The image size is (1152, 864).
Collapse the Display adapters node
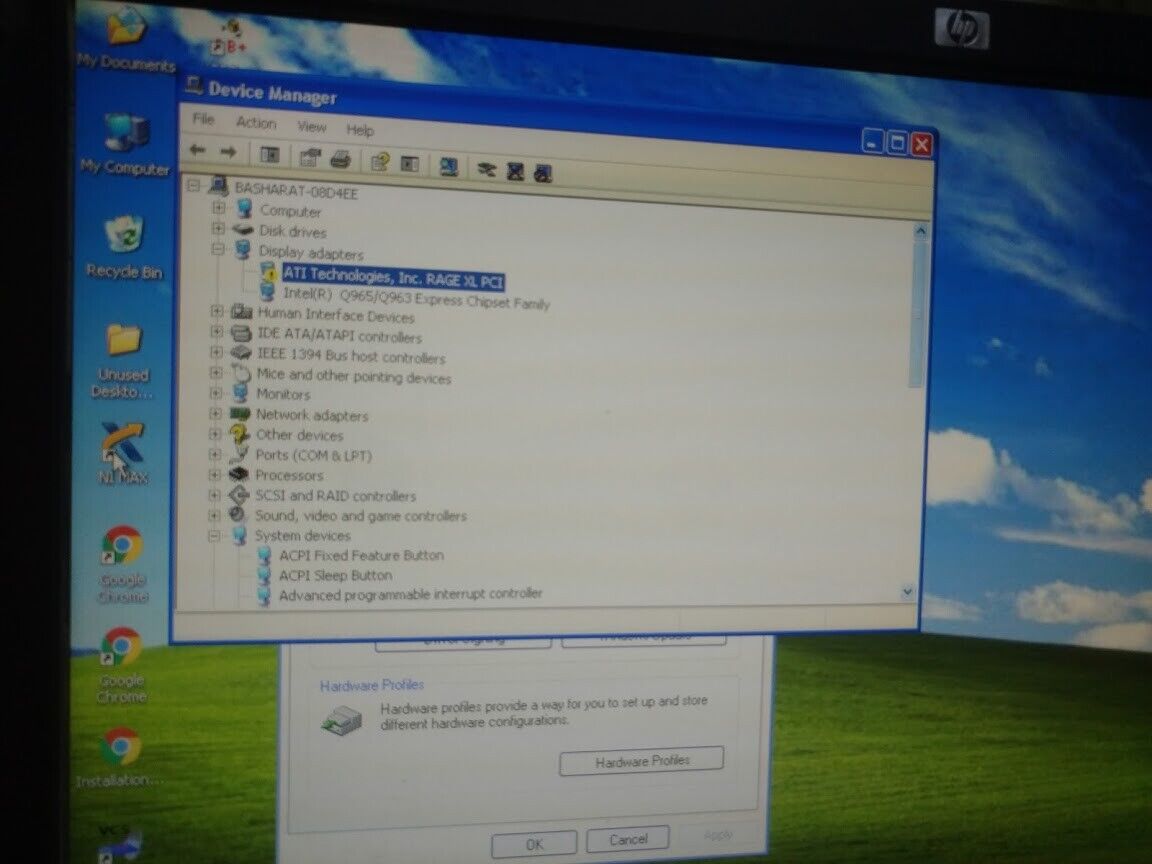(218, 249)
